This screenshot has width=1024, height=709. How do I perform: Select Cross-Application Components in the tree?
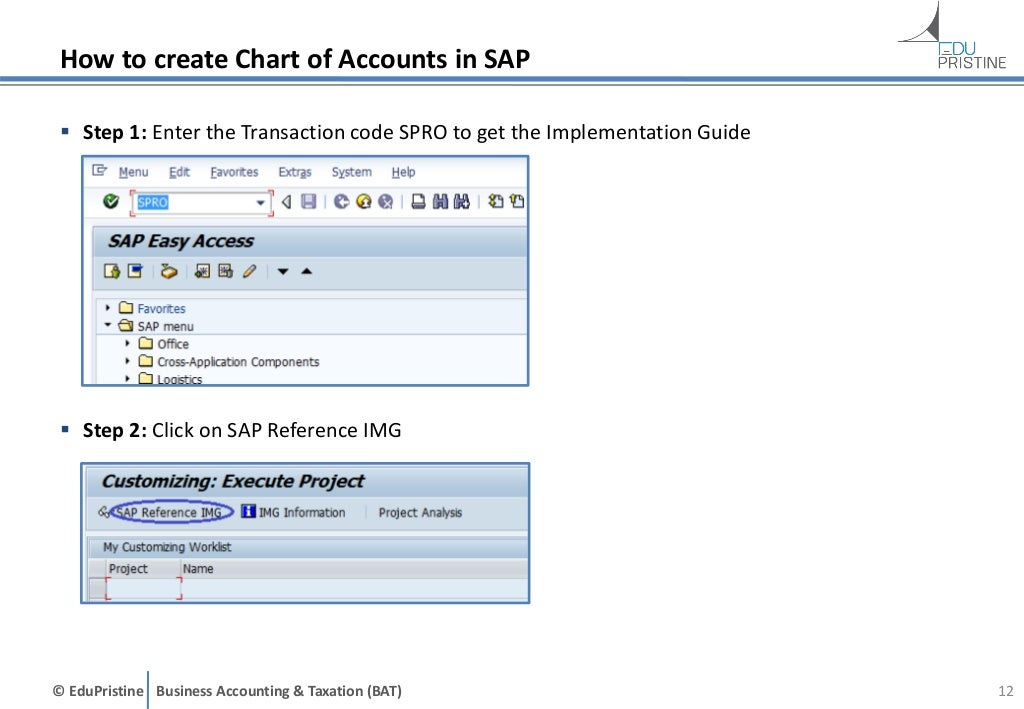coord(238,362)
